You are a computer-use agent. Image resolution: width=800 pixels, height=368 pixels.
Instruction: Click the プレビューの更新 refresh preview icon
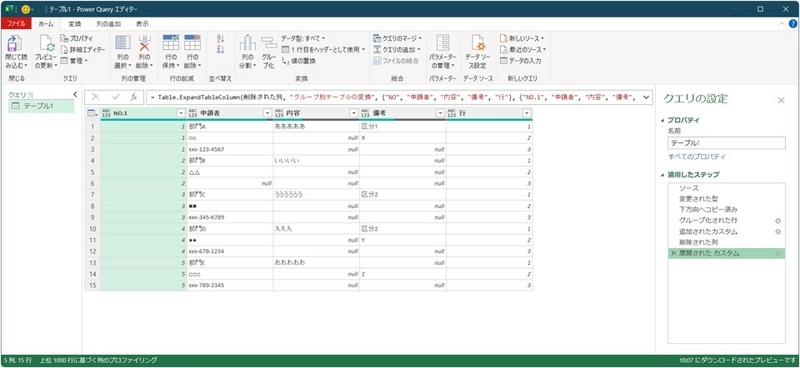(x=46, y=44)
